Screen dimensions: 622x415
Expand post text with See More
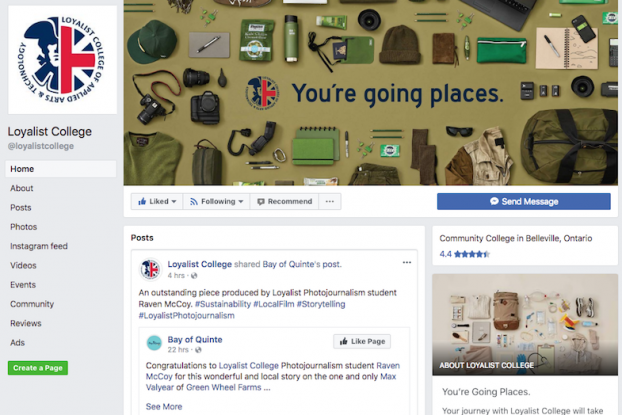tap(164, 407)
